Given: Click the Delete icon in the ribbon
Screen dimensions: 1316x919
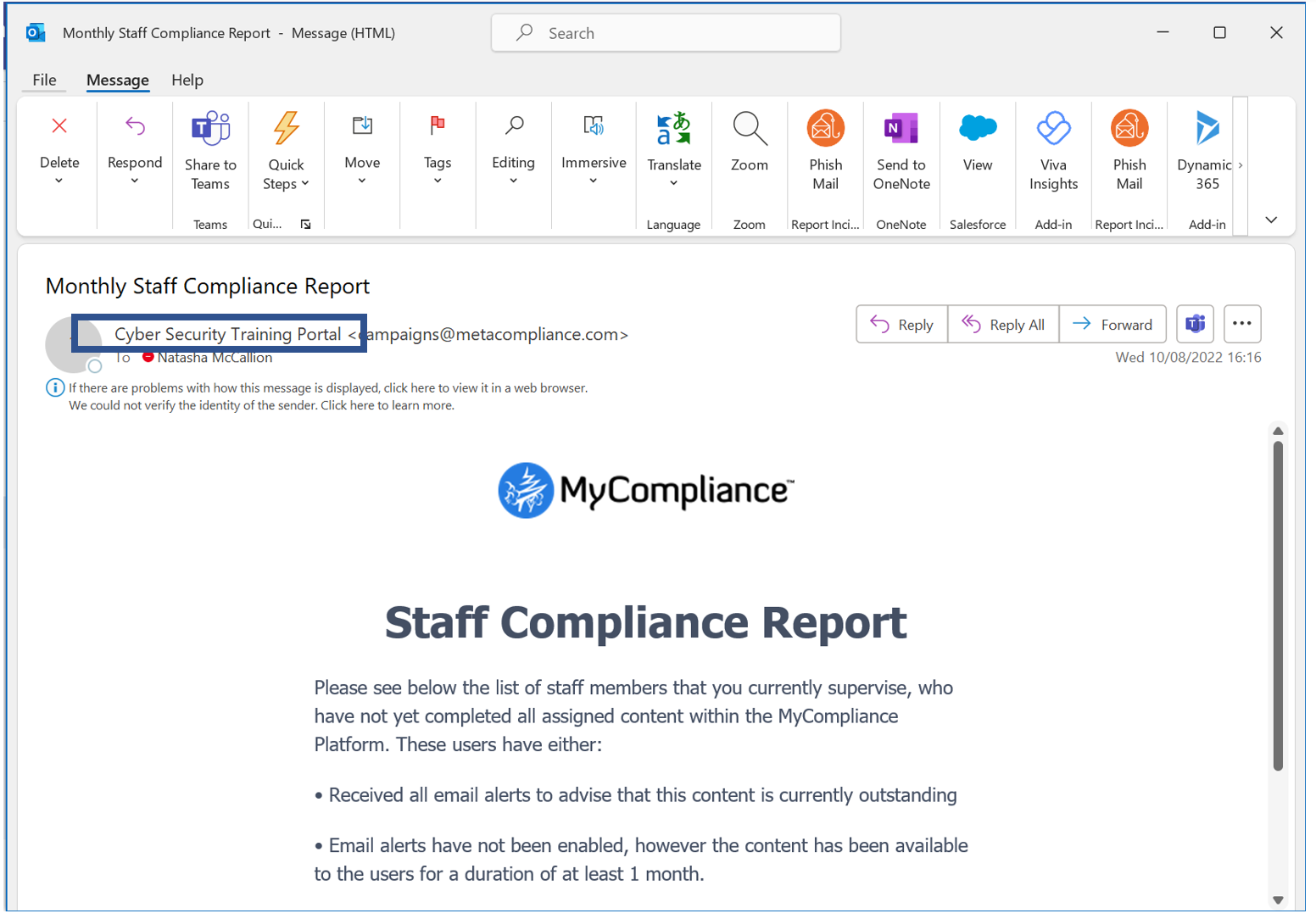Looking at the screenshot, I should click(59, 126).
